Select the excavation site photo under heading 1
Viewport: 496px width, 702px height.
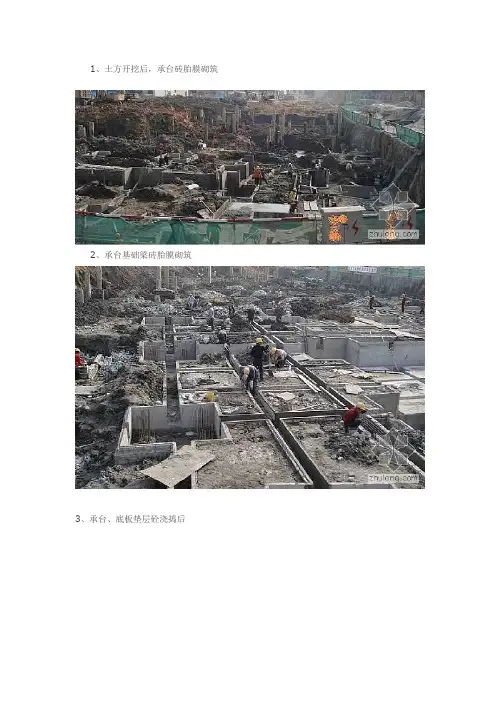click(x=250, y=167)
